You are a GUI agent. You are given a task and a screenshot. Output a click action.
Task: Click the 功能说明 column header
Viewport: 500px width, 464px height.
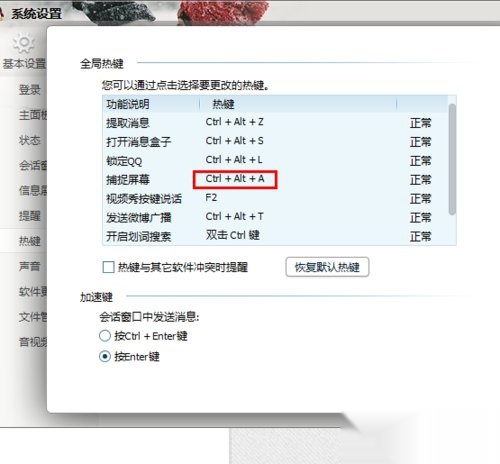(x=128, y=104)
